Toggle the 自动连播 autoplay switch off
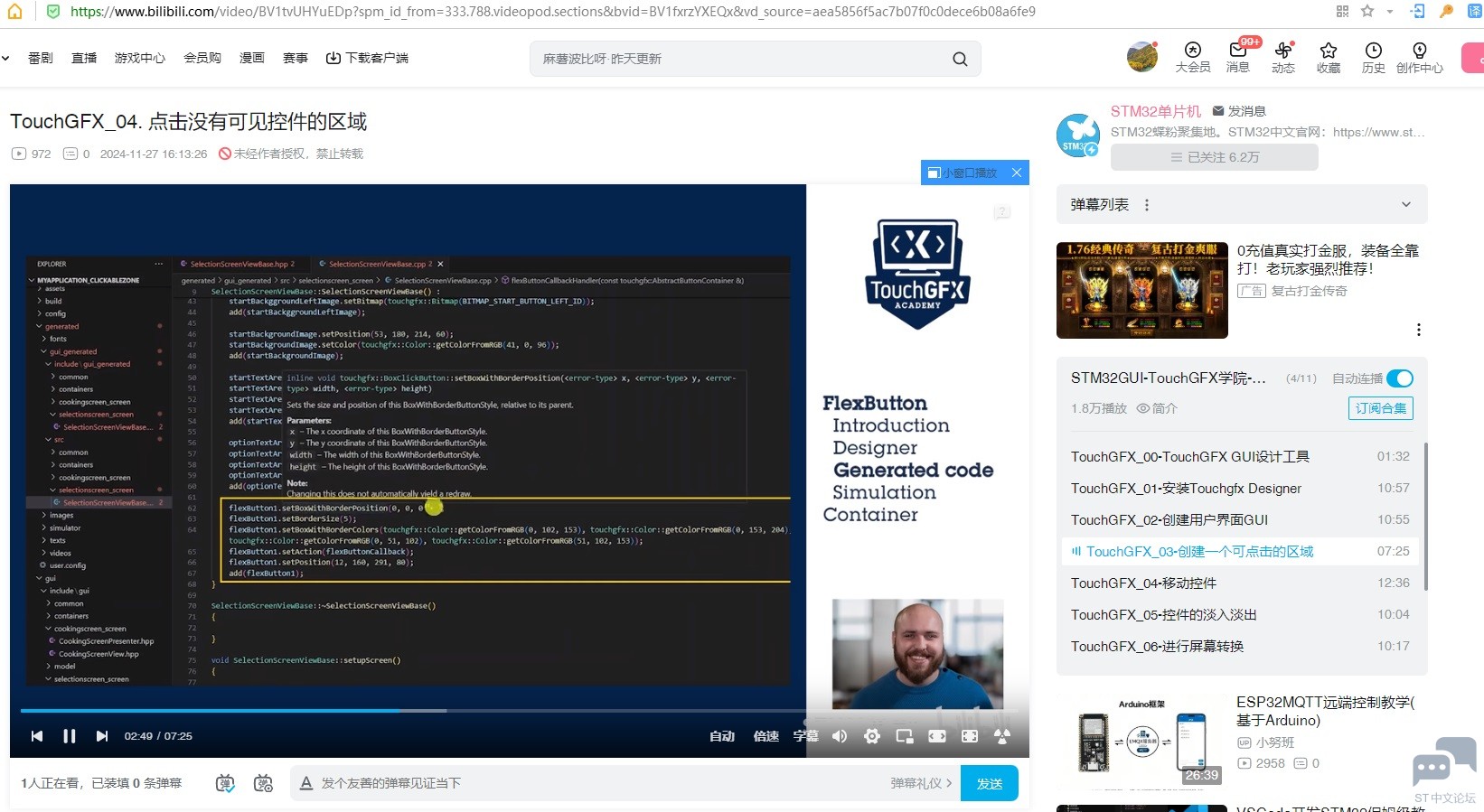 click(x=1399, y=378)
